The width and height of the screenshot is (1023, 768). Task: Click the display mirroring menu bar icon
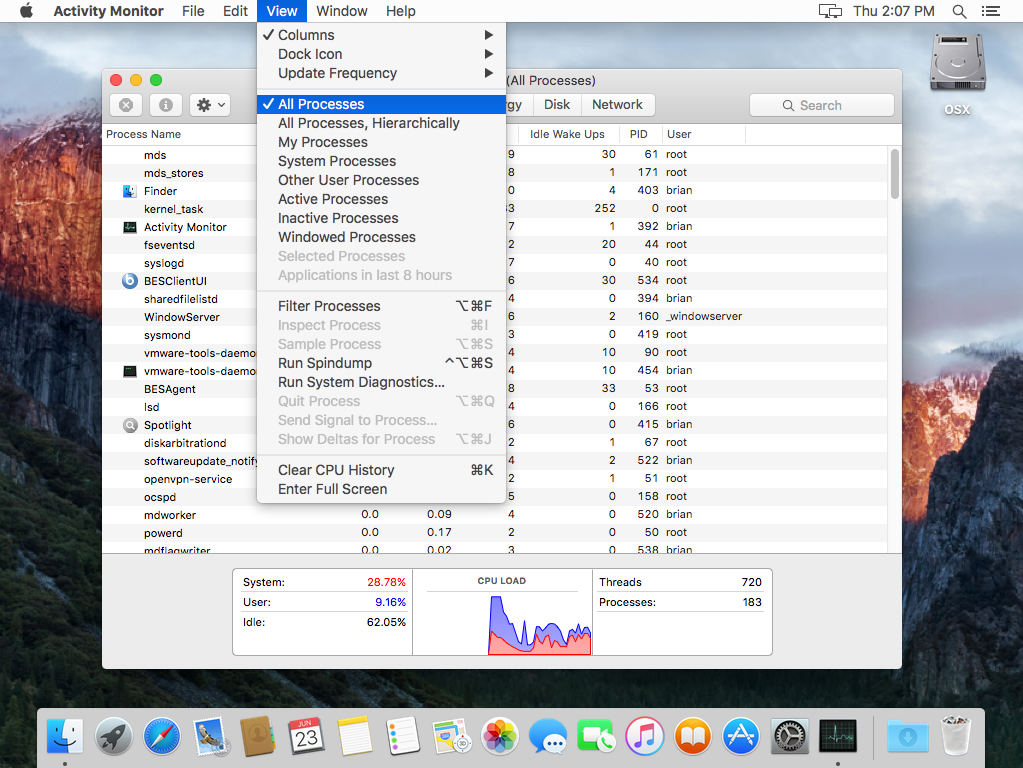click(830, 11)
